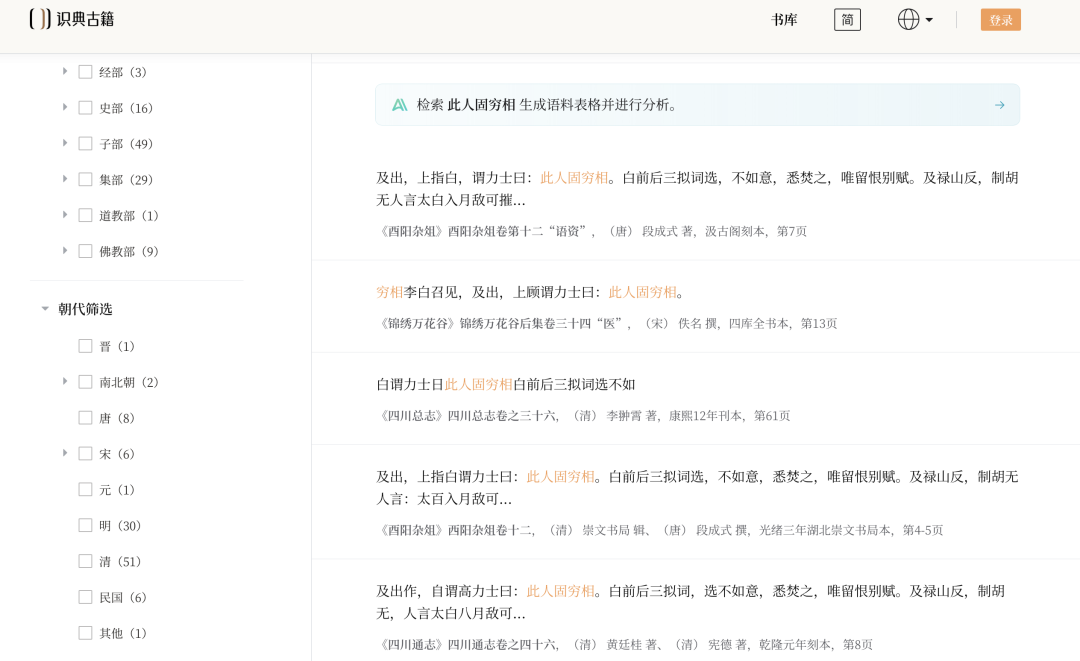Check the 唐 (8) dynasty checkbox
Image resolution: width=1080 pixels, height=661 pixels.
point(85,417)
